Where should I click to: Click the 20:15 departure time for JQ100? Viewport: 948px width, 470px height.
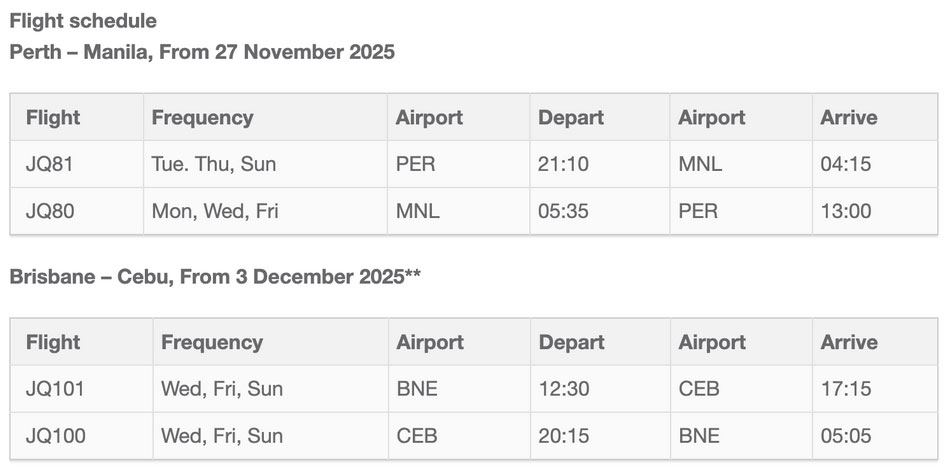coord(563,436)
